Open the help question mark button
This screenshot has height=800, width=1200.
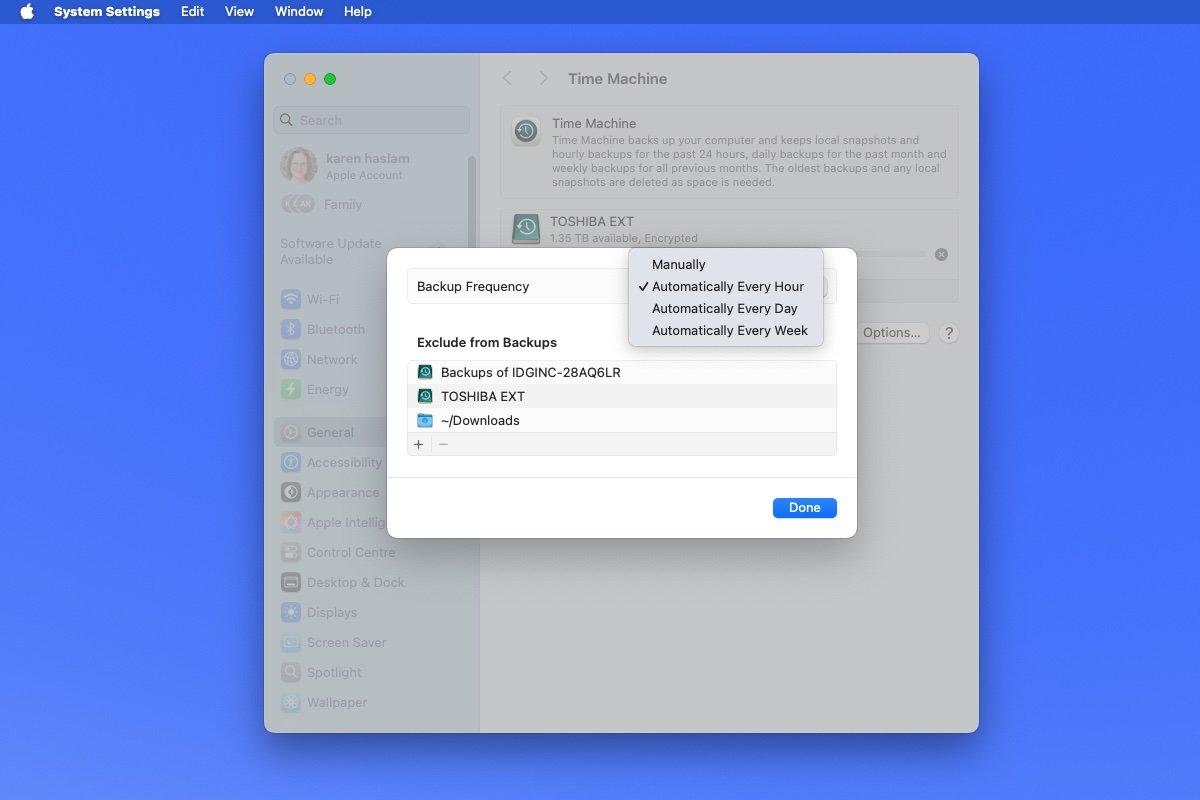click(949, 333)
